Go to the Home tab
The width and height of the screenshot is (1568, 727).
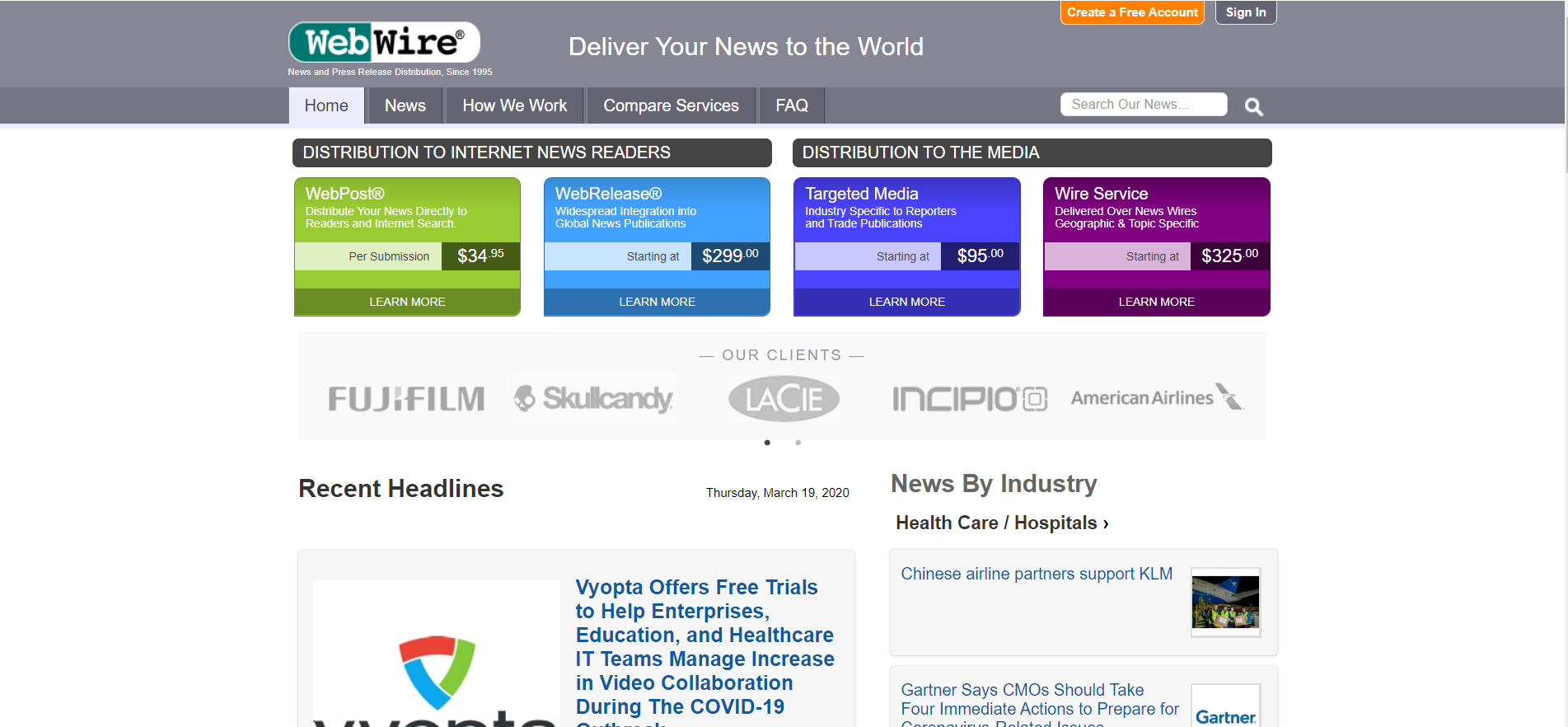click(326, 106)
